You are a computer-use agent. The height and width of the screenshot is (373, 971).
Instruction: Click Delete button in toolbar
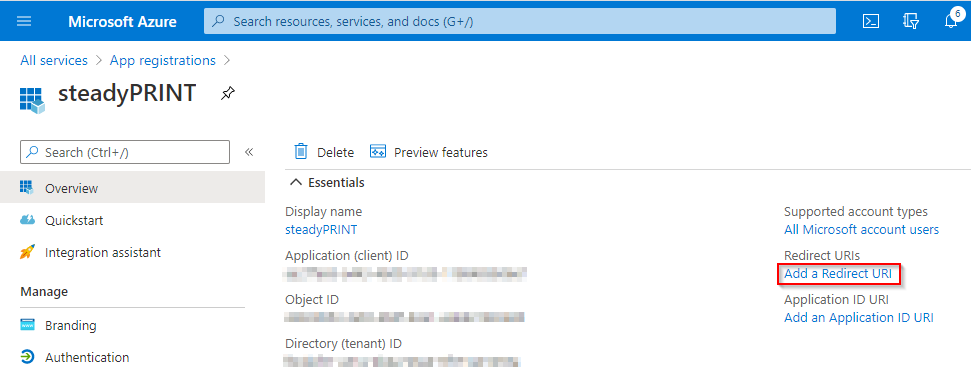tap(324, 152)
